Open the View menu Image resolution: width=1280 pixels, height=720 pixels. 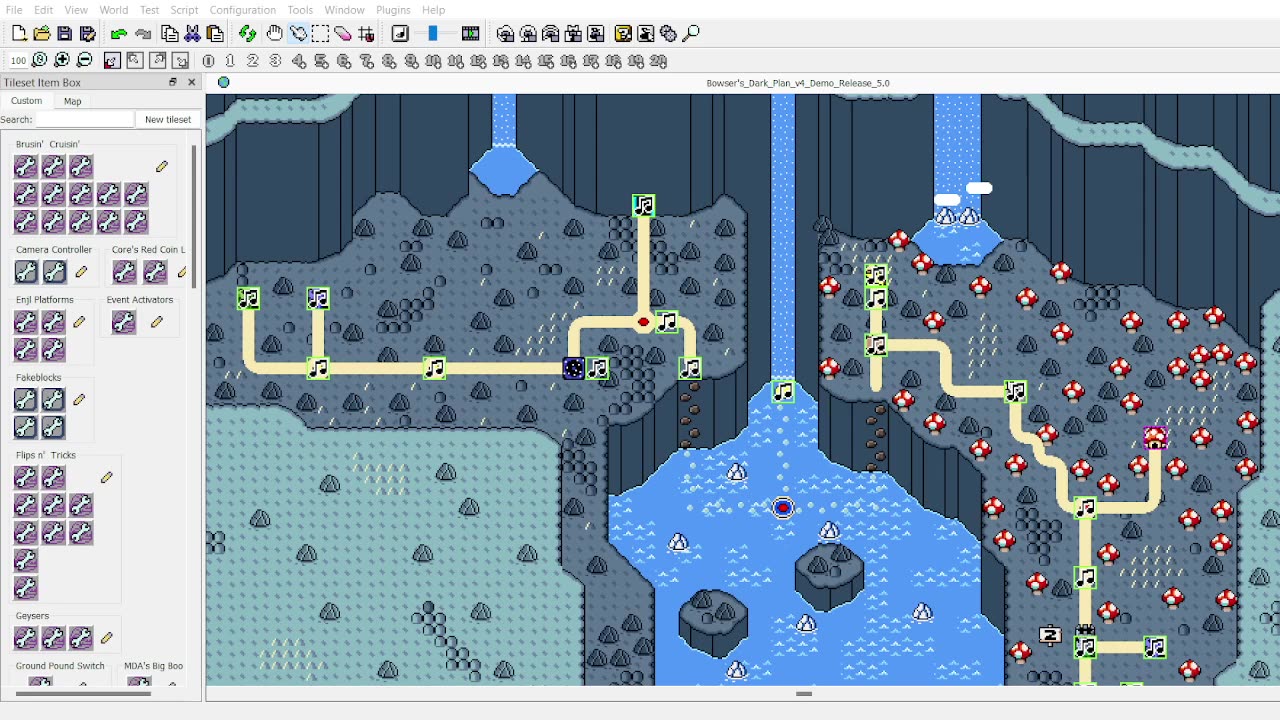76,10
